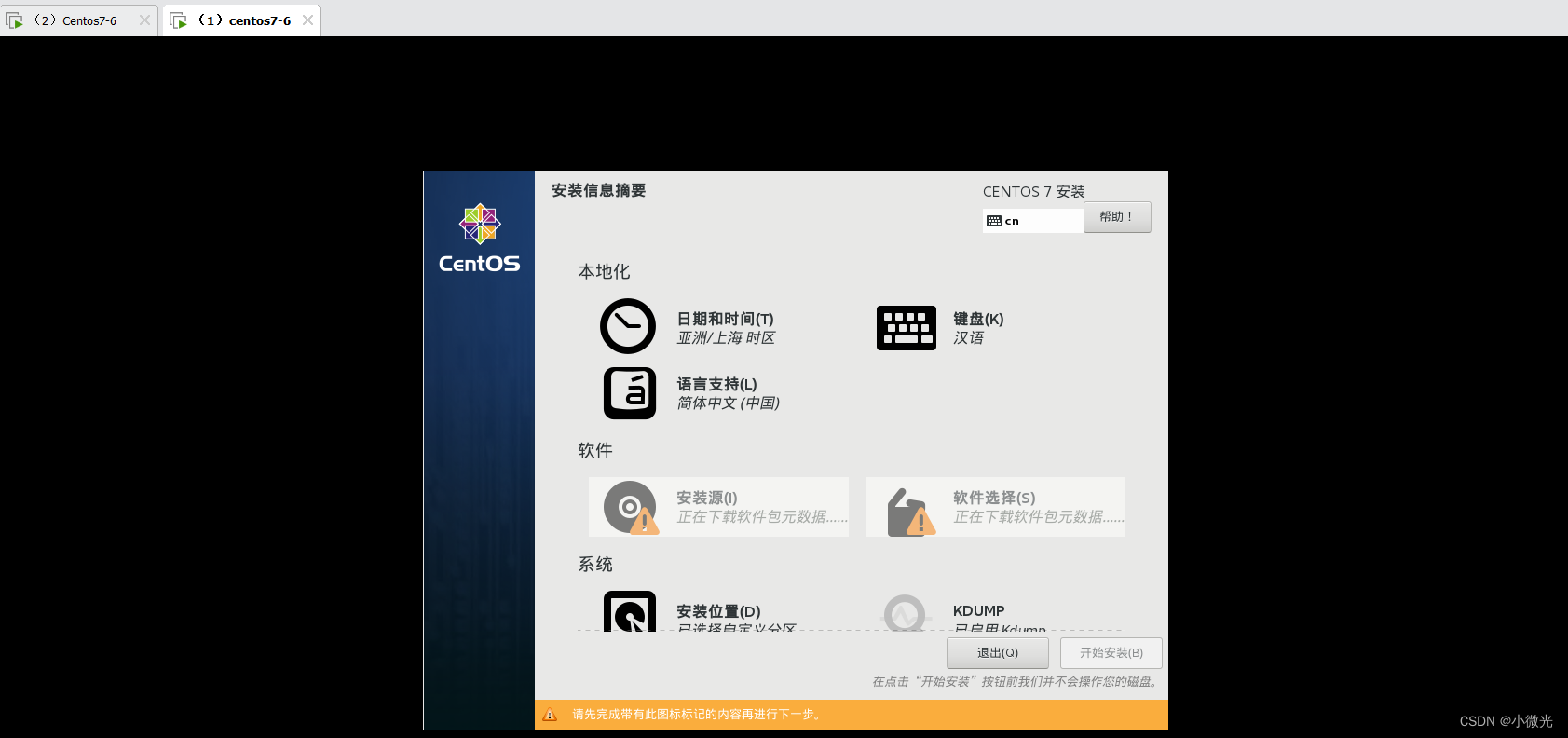Click the Installation Source disc icon
This screenshot has height=738, width=1568.
631,507
